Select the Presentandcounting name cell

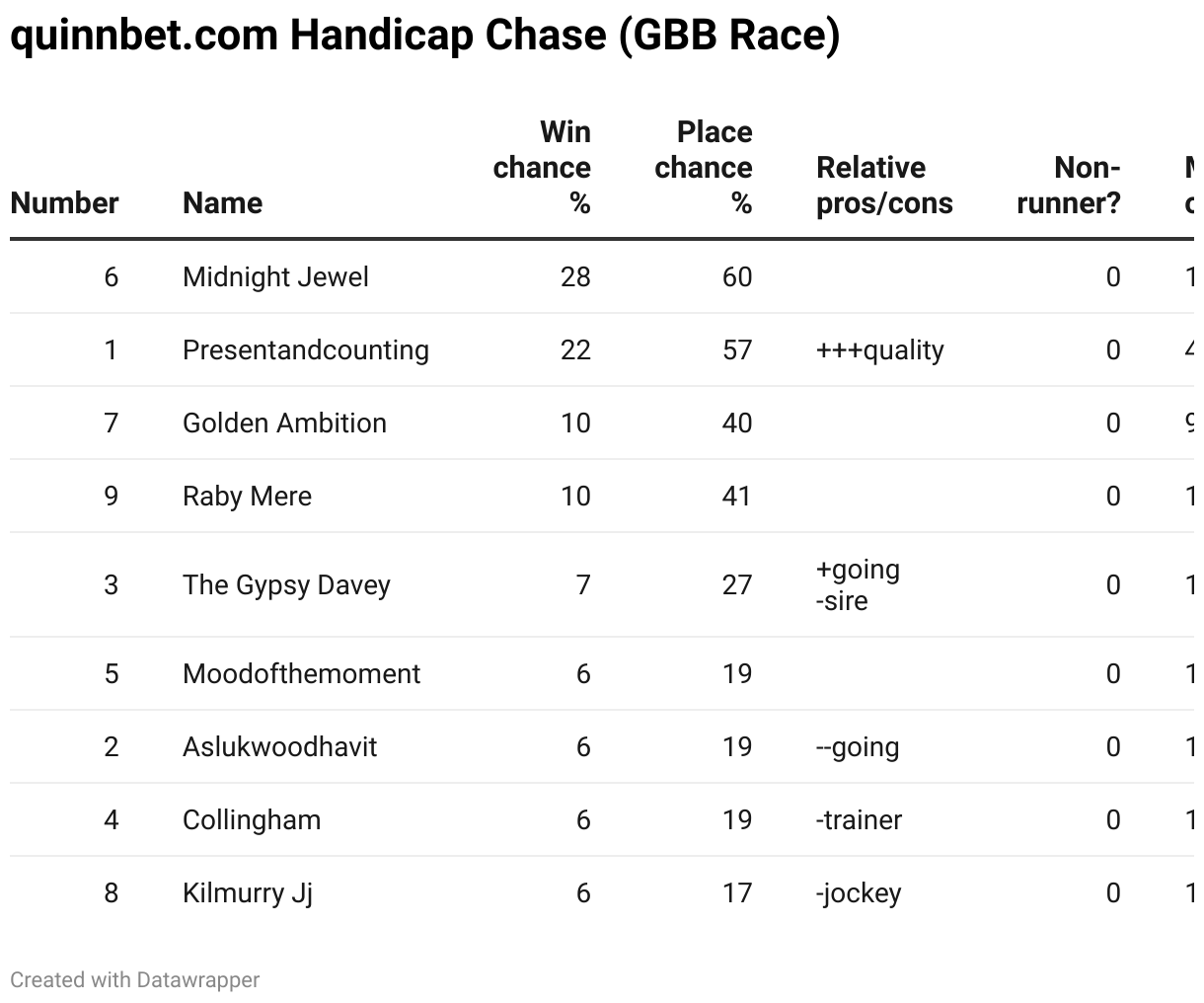[306, 350]
